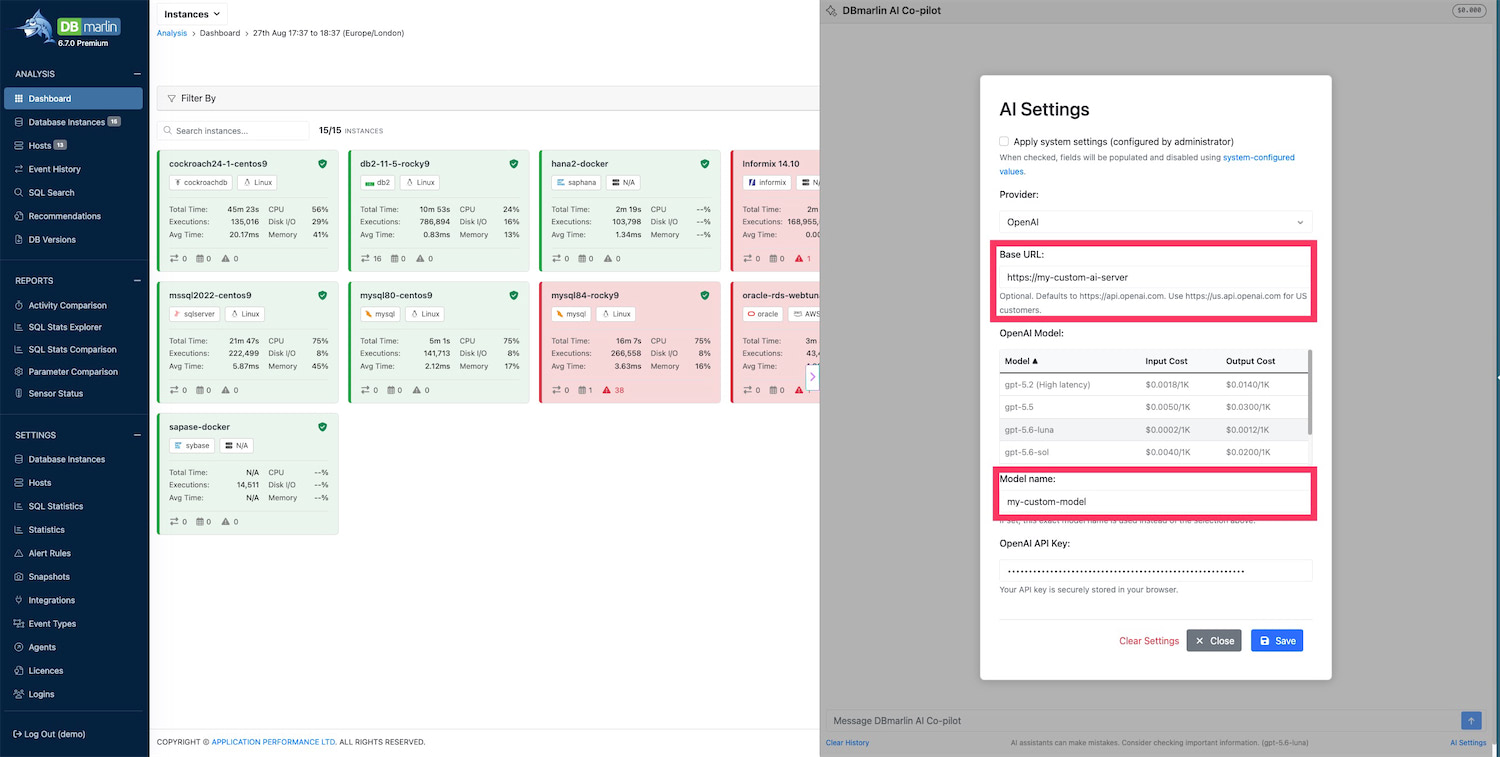Click search magnifier in instances search box

coord(168,131)
